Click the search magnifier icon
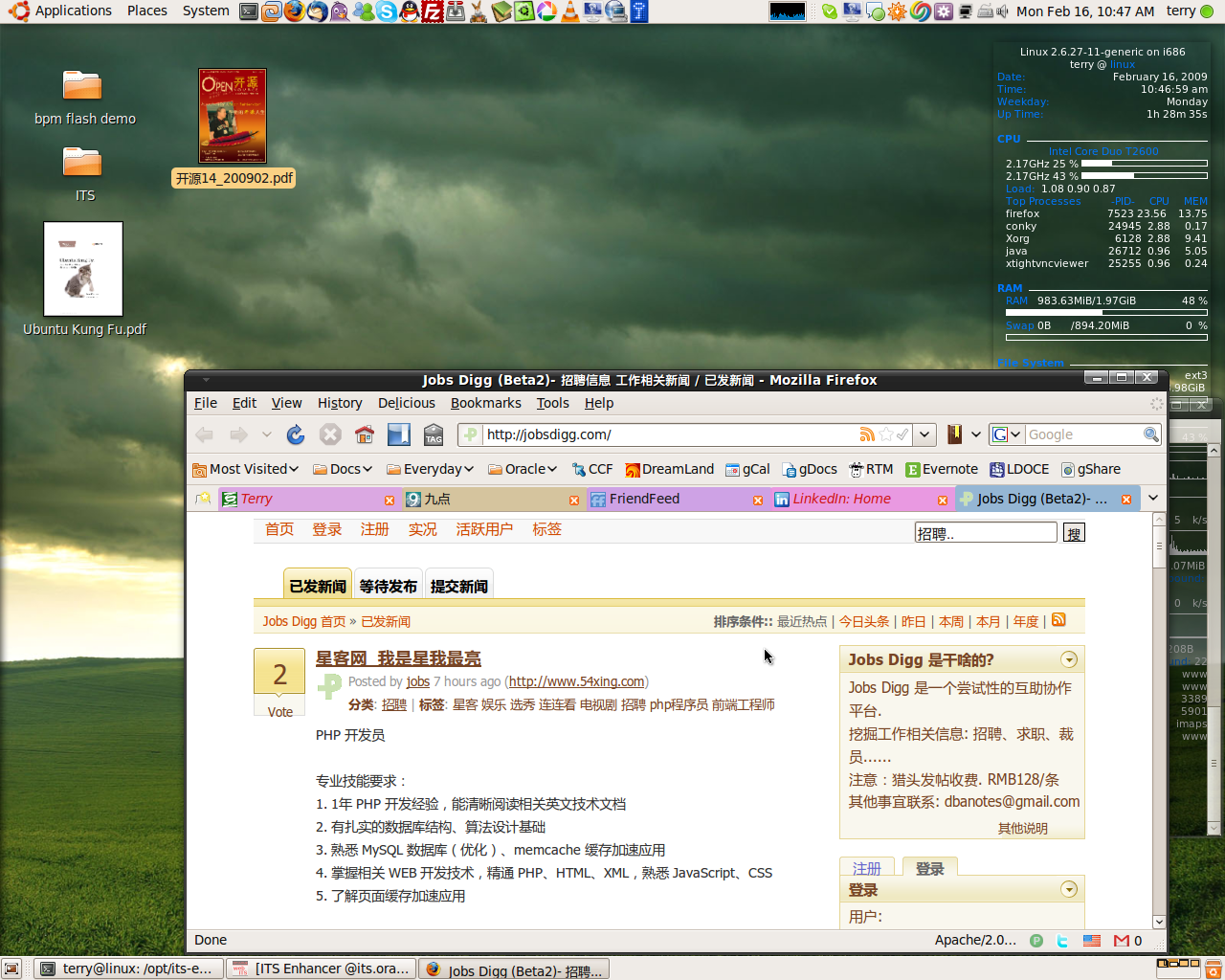Screen dimensions: 1225x980 coord(1151,434)
